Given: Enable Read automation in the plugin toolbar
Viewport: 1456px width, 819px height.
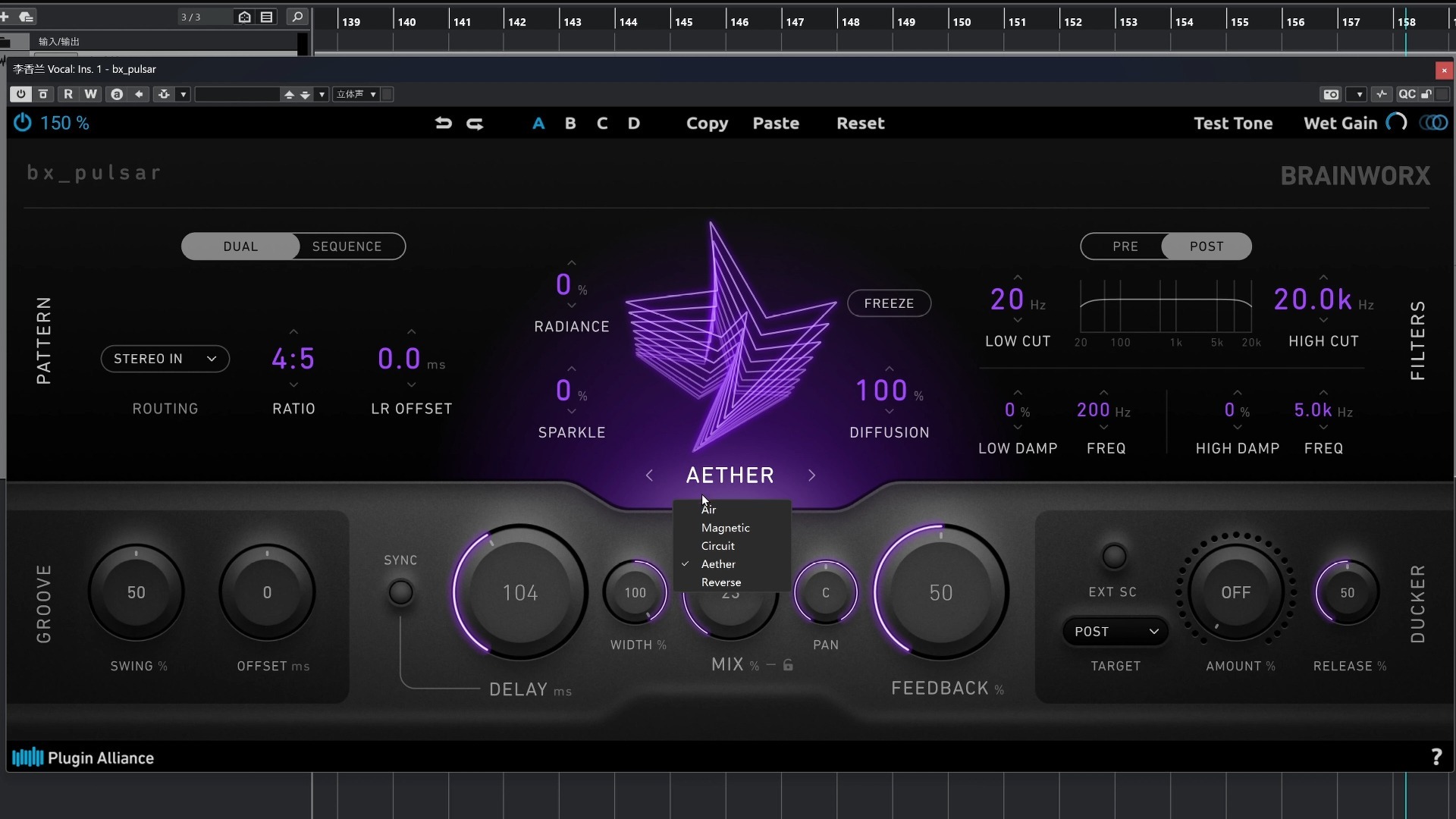Looking at the screenshot, I should coord(69,94).
